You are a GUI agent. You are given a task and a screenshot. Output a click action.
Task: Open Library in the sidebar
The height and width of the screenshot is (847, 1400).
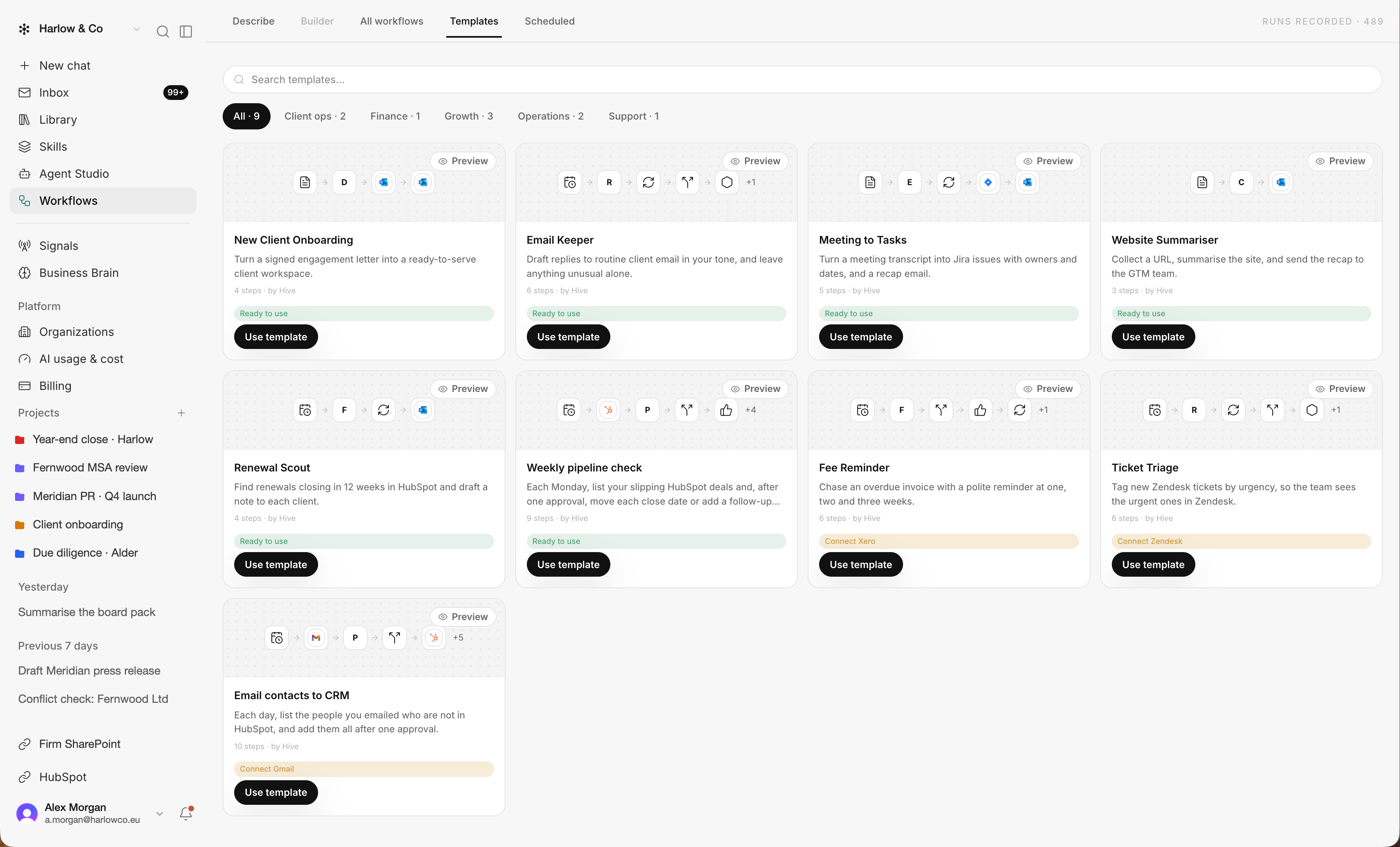103,119
